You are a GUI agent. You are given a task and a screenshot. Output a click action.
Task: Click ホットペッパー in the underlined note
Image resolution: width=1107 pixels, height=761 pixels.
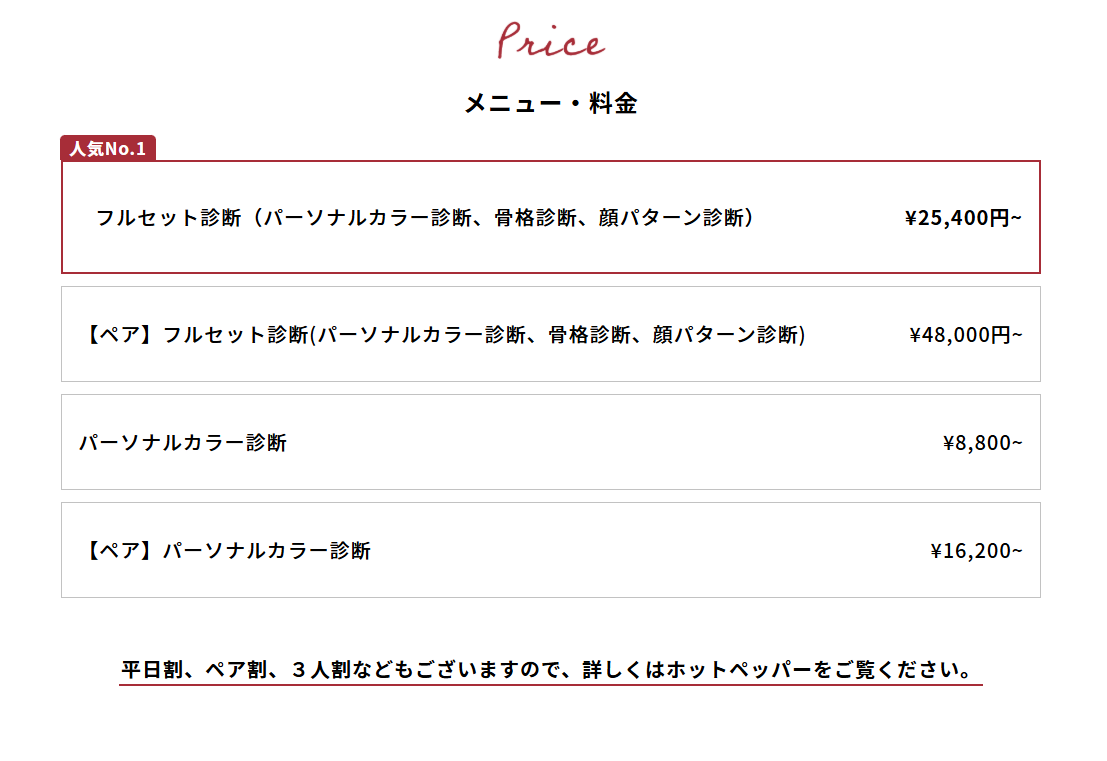coord(739,669)
